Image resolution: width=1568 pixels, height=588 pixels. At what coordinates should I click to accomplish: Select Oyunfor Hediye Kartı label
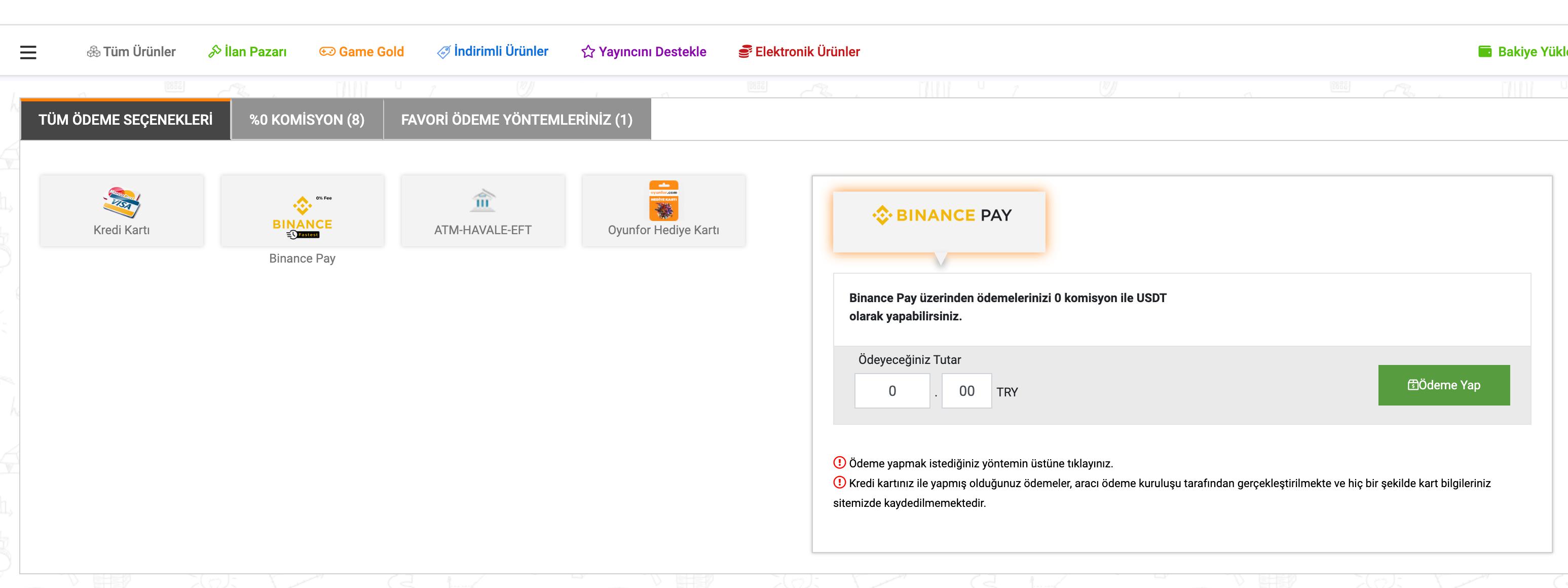[663, 230]
